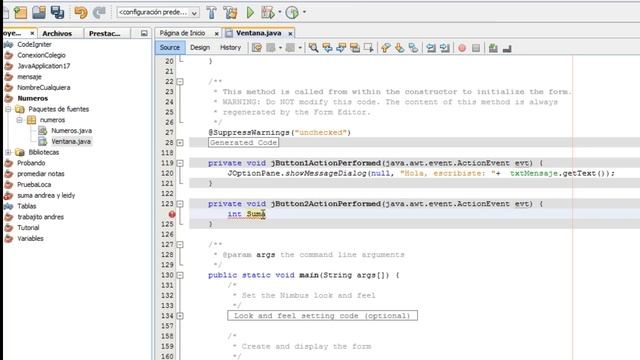Click Find Next Occurrence icon
The width and height of the screenshot is (640, 360).
coord(341,48)
